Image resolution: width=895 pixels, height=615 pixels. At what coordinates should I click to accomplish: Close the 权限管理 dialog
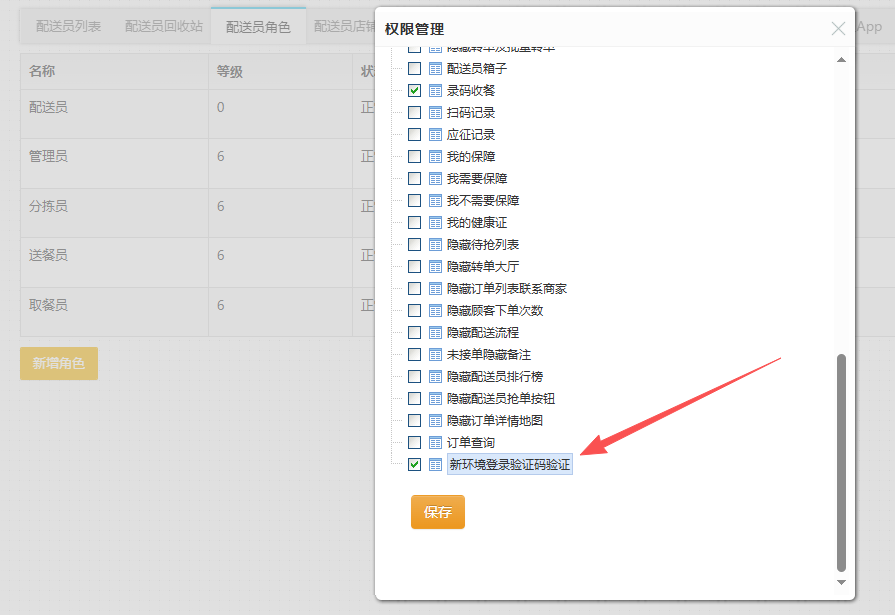[838, 29]
